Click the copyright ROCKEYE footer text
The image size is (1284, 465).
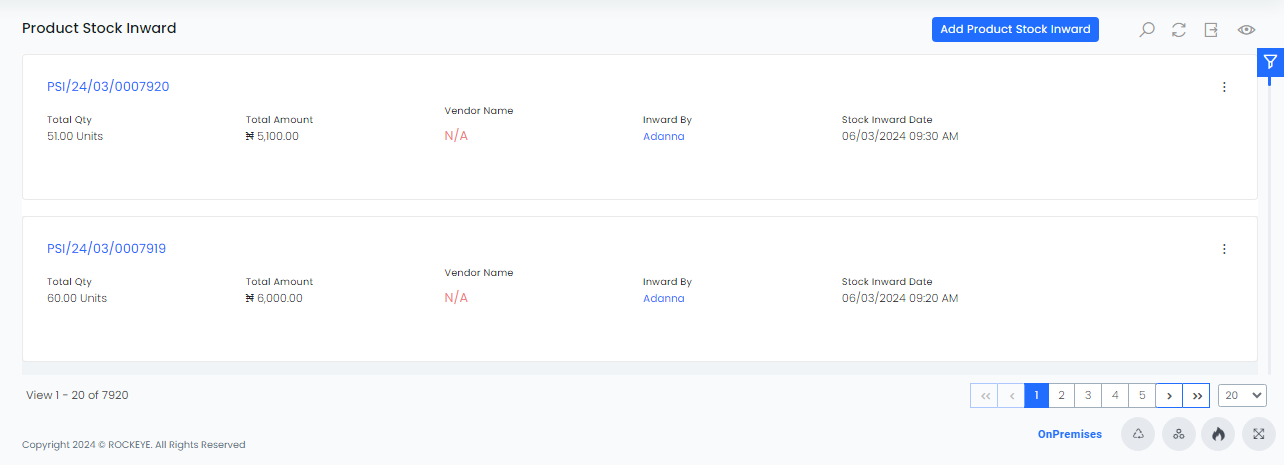(133, 445)
